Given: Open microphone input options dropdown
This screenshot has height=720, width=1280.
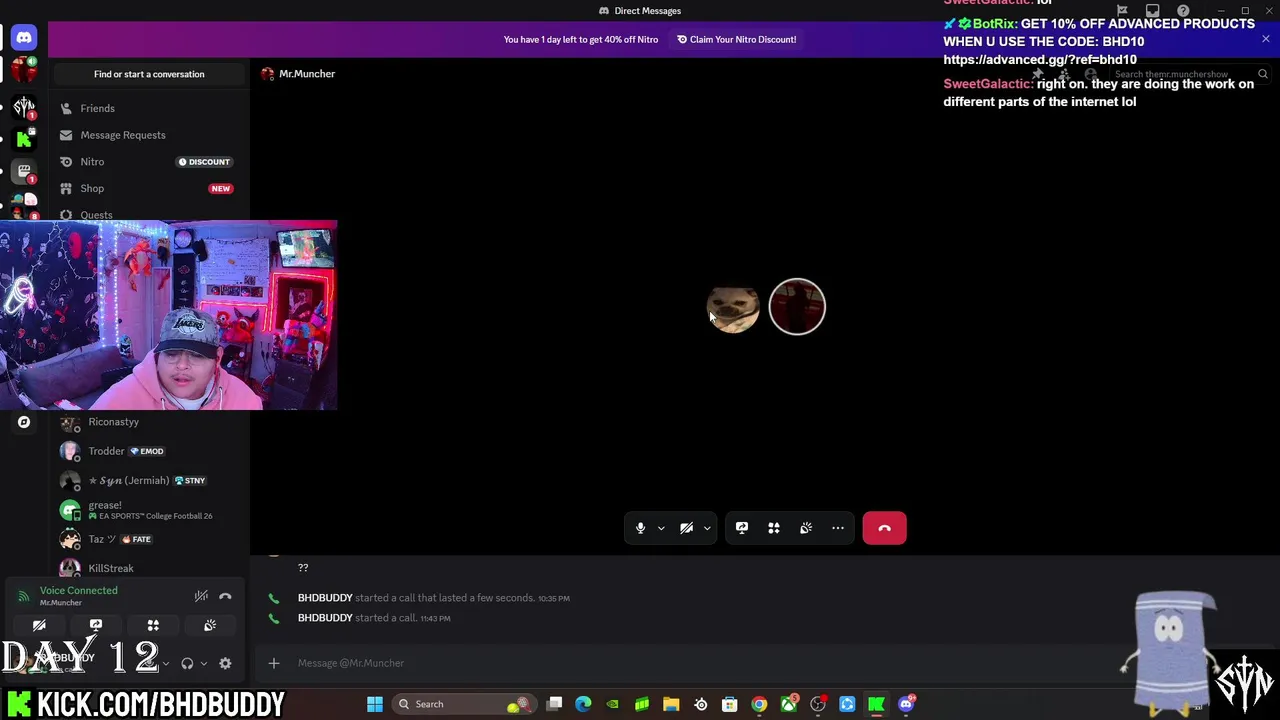Looking at the screenshot, I should pyautogui.click(x=661, y=528).
